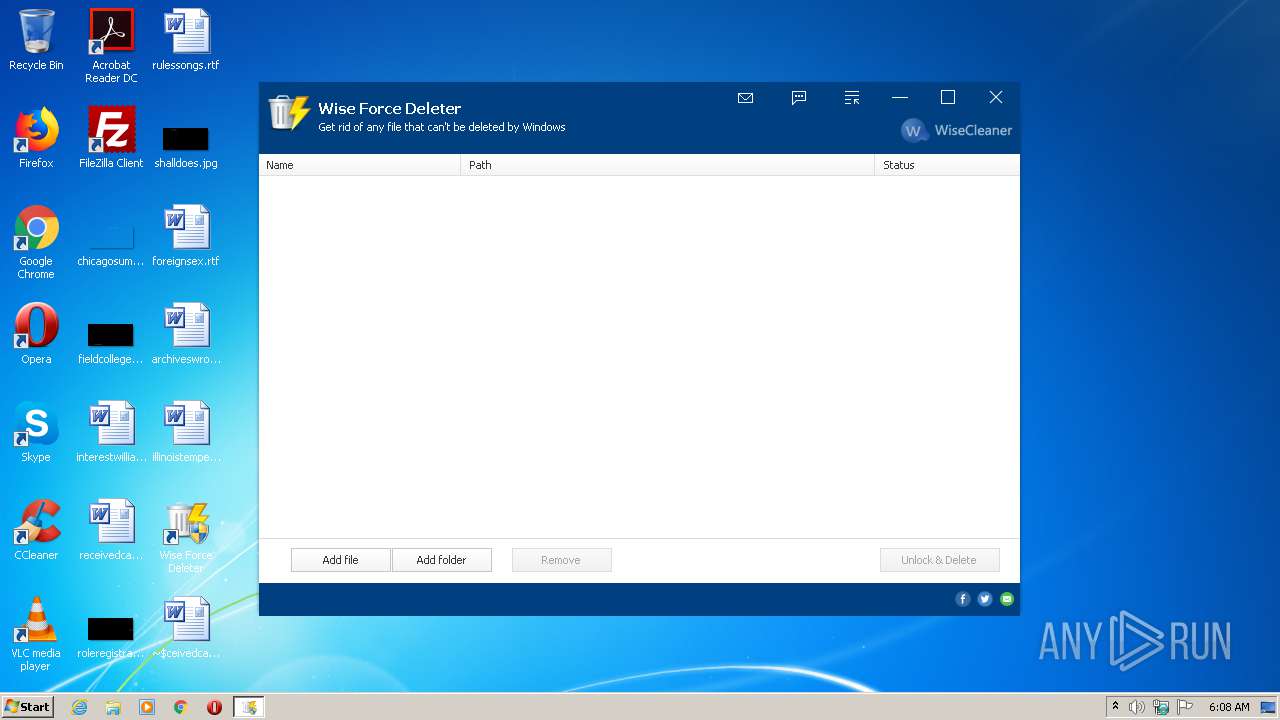This screenshot has height=720, width=1280.
Task: Select the Acrobat Reader DC desktop icon
Action: point(111,46)
